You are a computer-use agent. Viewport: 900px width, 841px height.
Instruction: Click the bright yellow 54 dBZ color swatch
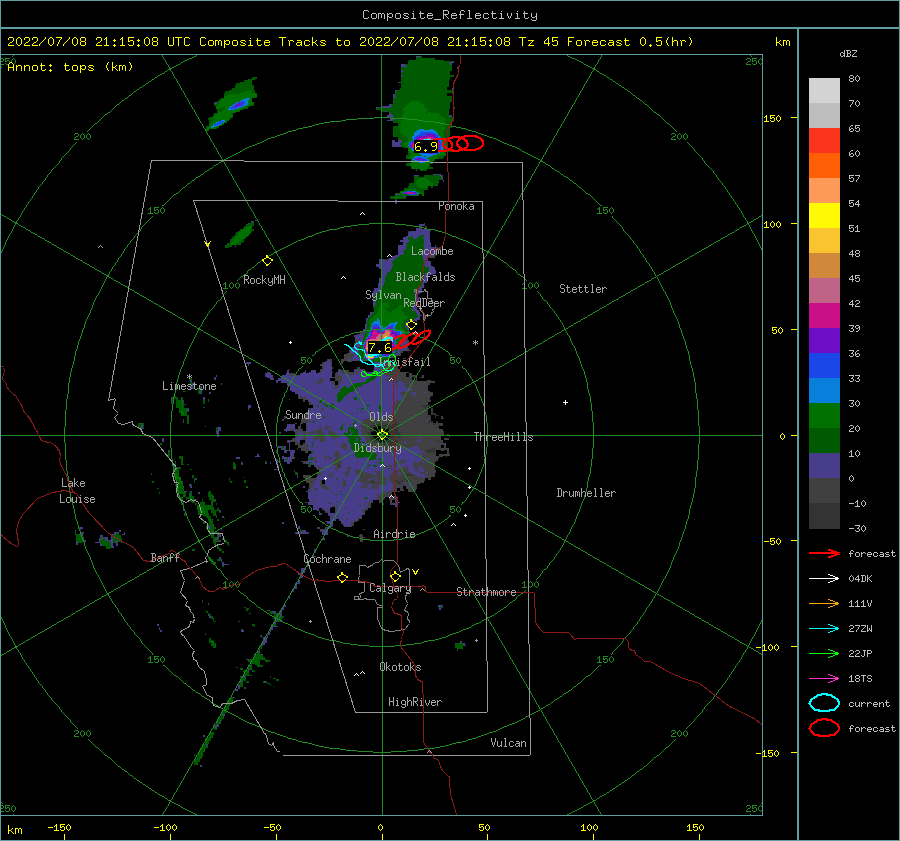824,215
